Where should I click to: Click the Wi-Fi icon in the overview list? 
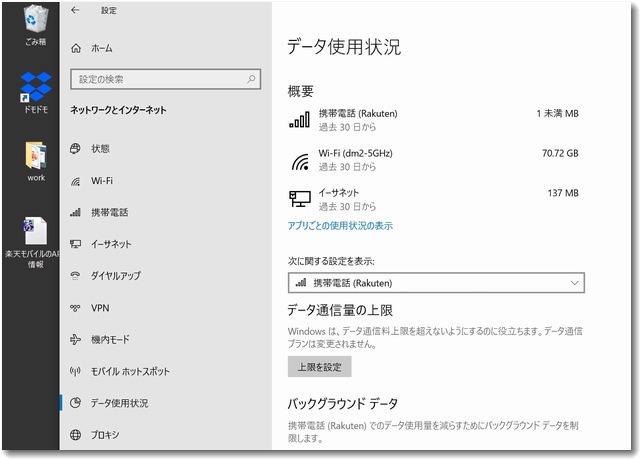[300, 161]
